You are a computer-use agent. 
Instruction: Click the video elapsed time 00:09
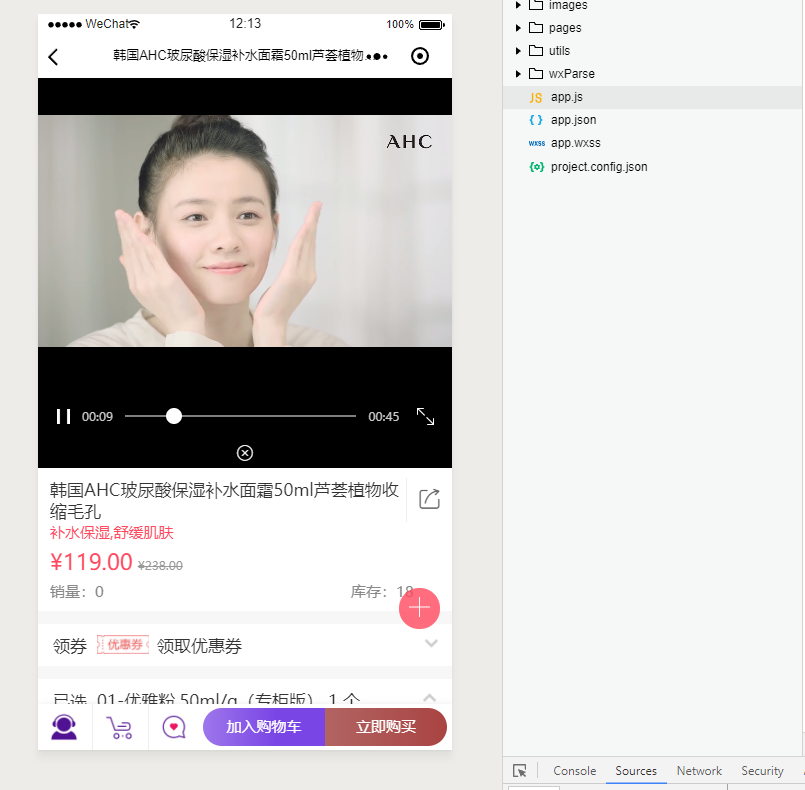pos(97,417)
